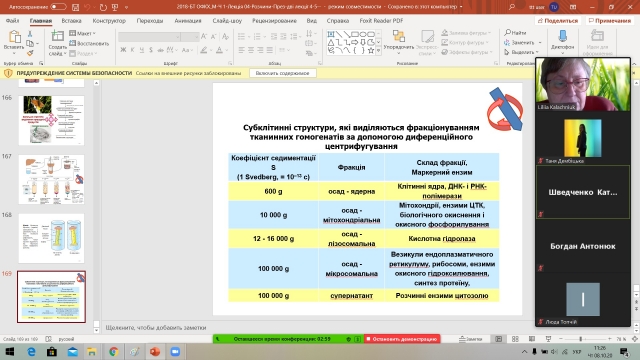Toggle Bold formatting button
The width and height of the screenshot is (640, 360).
[x=123, y=50]
